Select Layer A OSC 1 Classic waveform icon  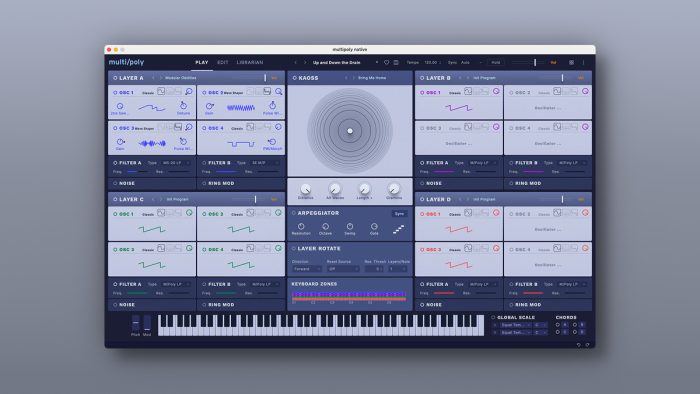(161, 91)
